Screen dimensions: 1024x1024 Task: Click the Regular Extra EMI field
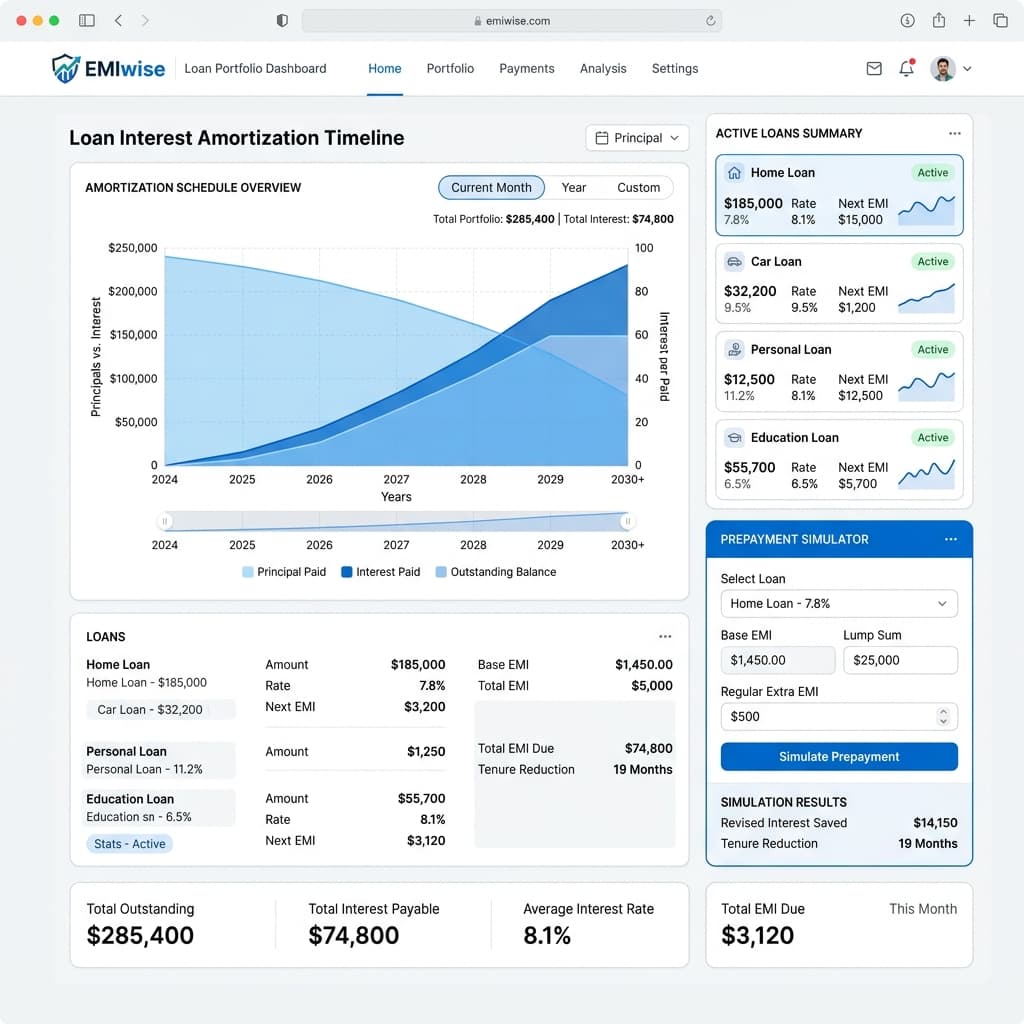click(x=839, y=716)
